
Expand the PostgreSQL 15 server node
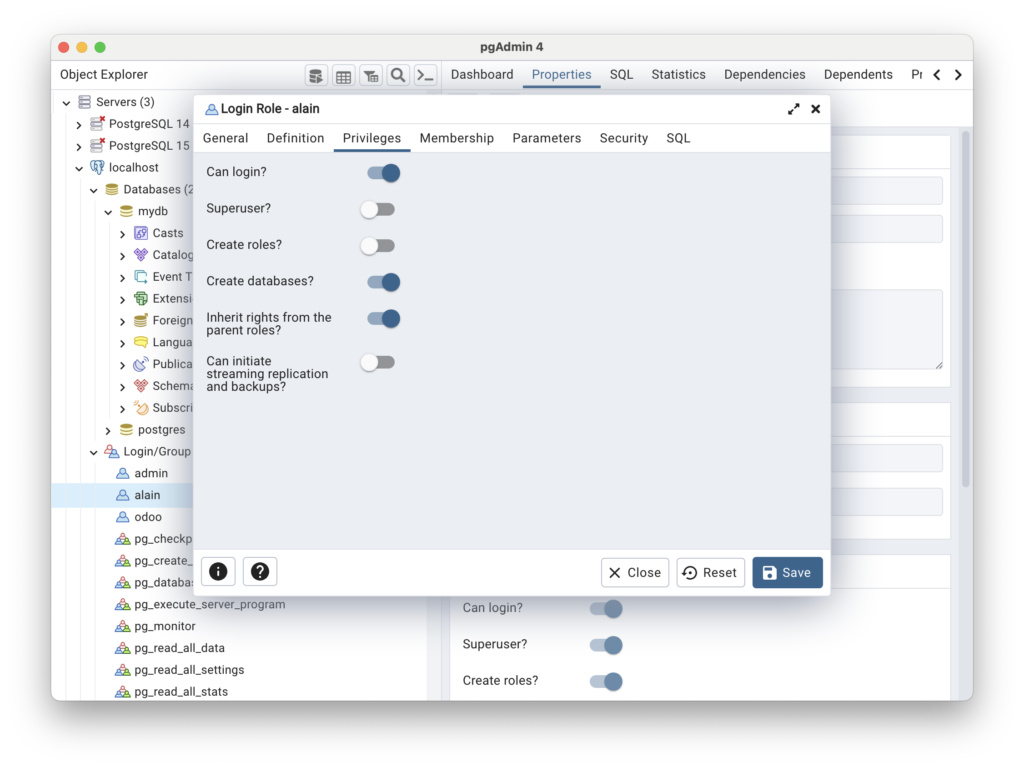click(x=79, y=146)
